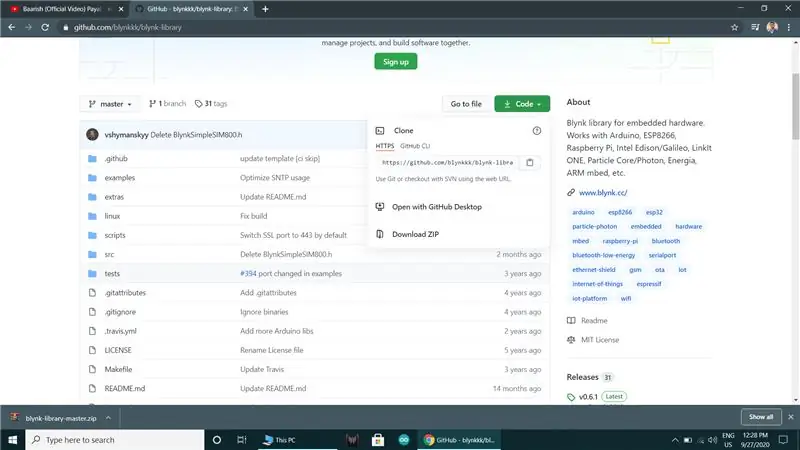
Task: Click the examples folder icon
Action: coord(92,178)
